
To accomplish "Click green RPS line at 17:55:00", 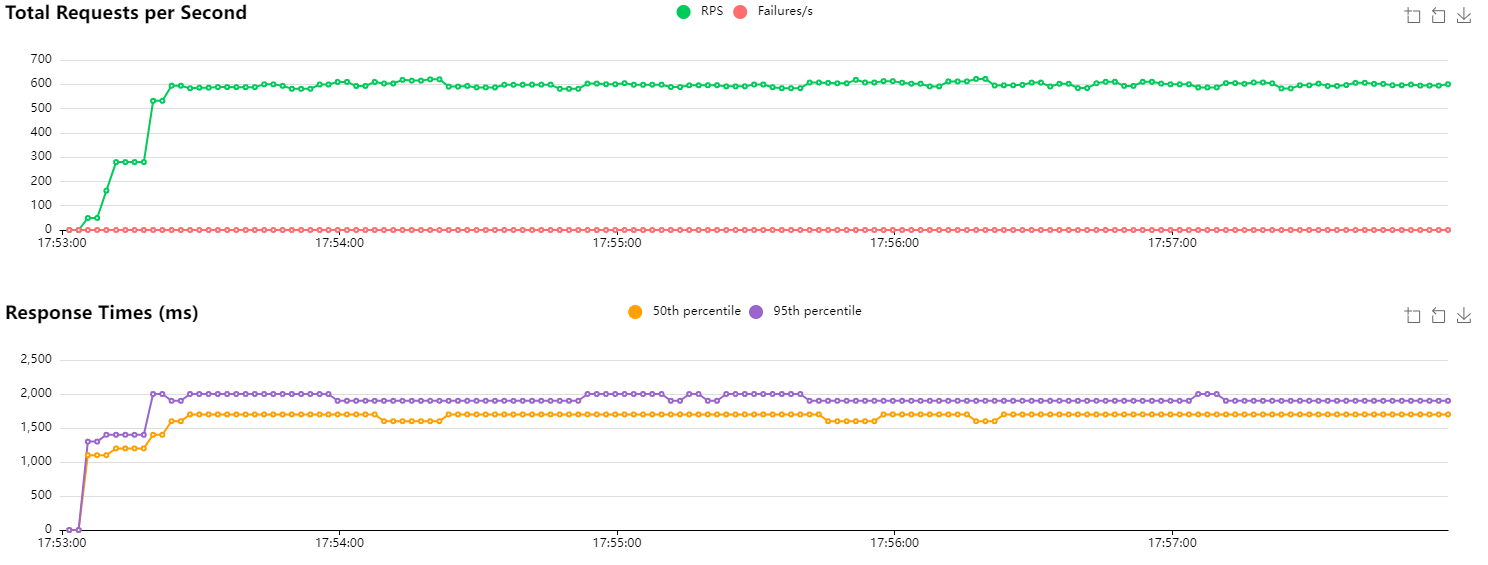I will coord(616,84).
